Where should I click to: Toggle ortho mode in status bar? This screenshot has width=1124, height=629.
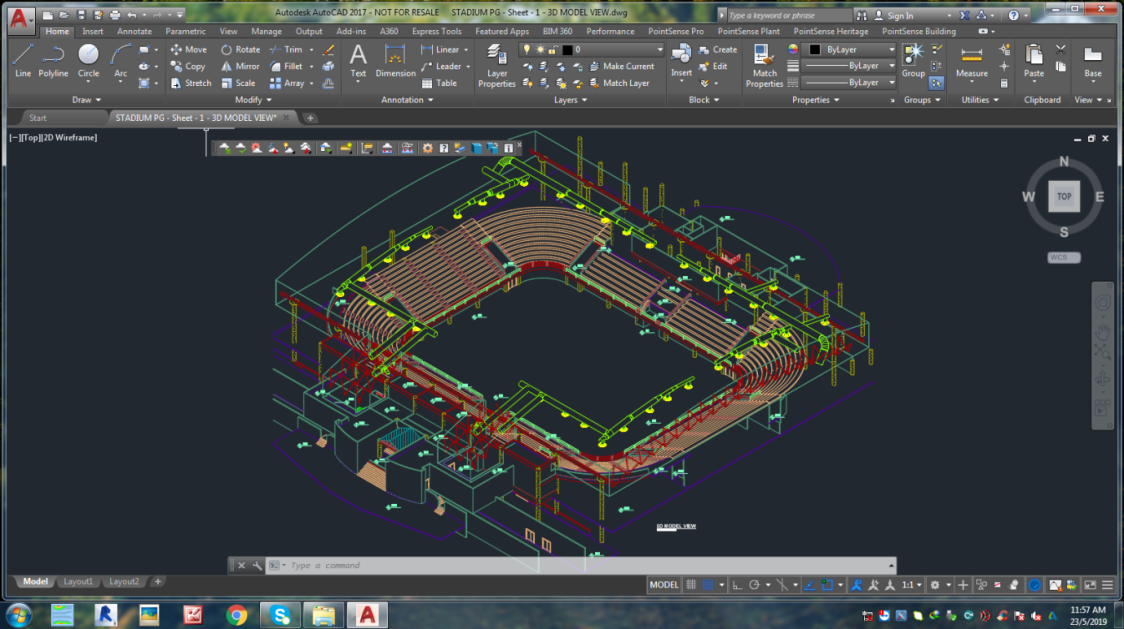click(x=736, y=585)
